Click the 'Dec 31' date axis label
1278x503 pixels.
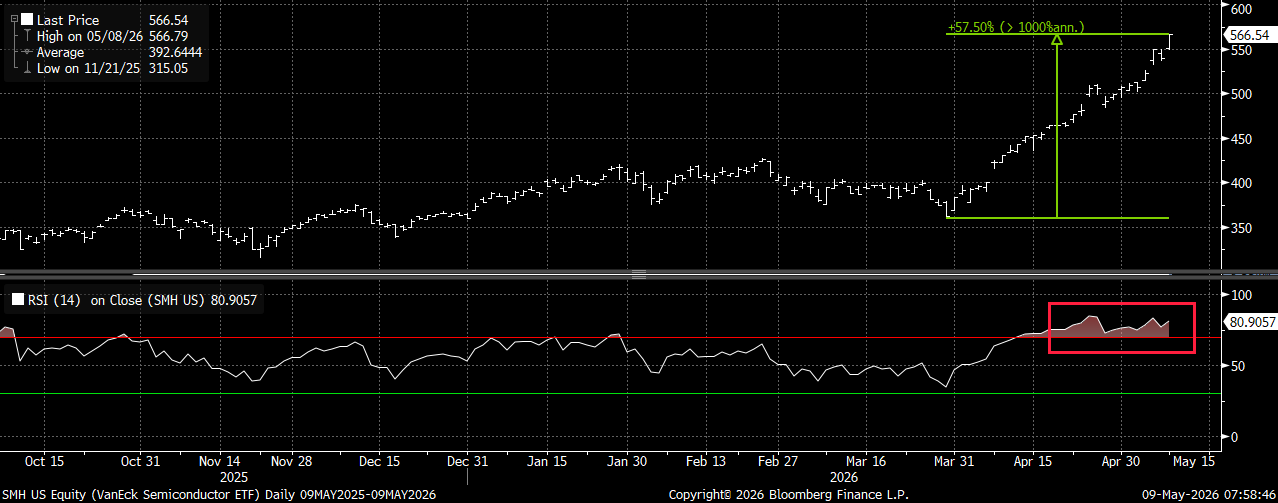[466, 462]
